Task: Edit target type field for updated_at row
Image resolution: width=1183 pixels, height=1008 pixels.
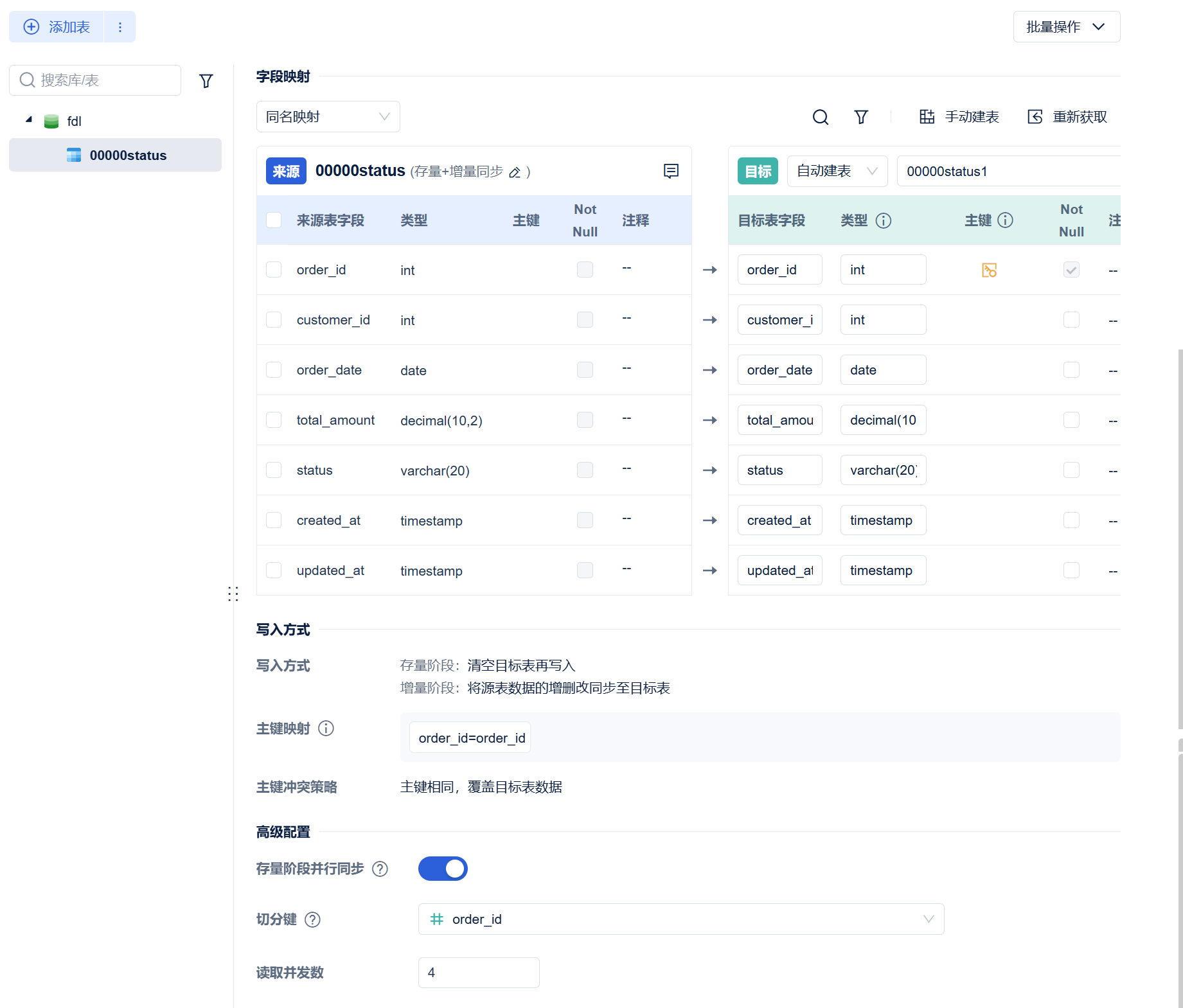Action: (x=884, y=570)
